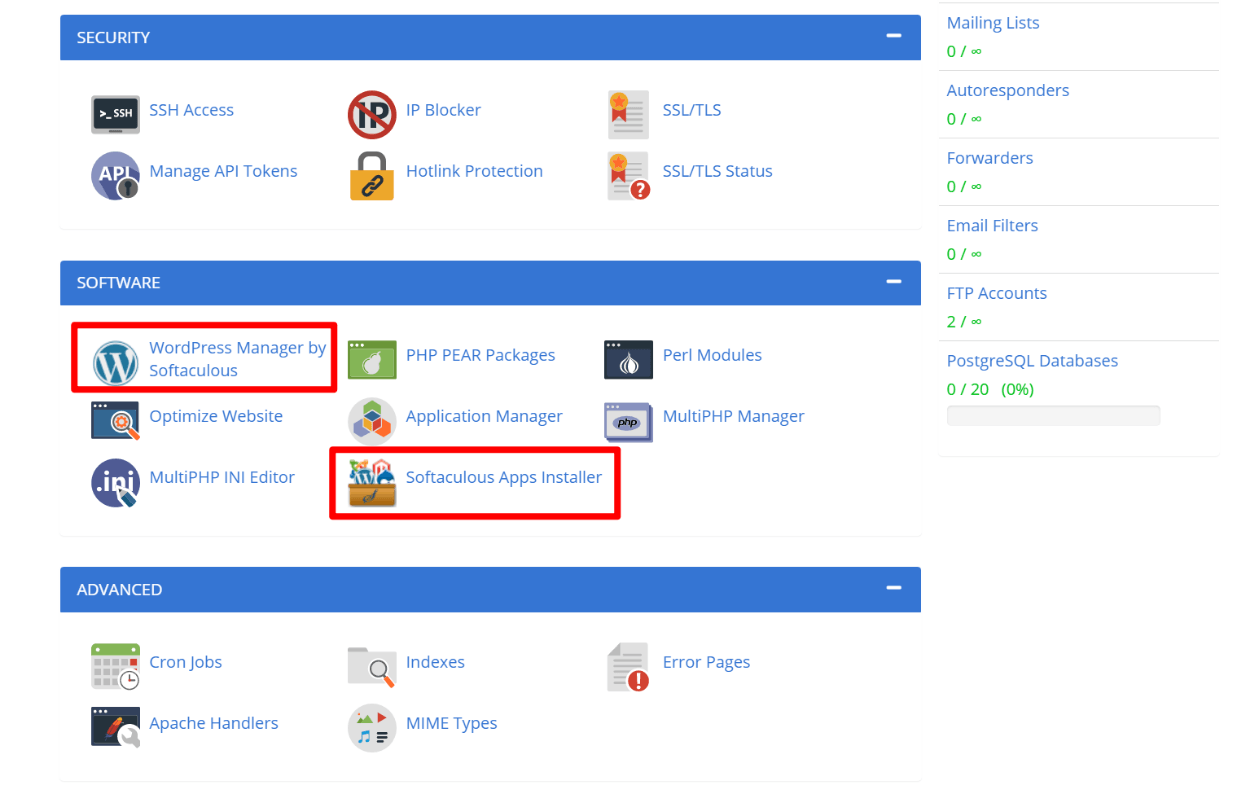Image resolution: width=1250 pixels, height=791 pixels.
Task: Open the SSL/TLS link
Action: pos(692,110)
